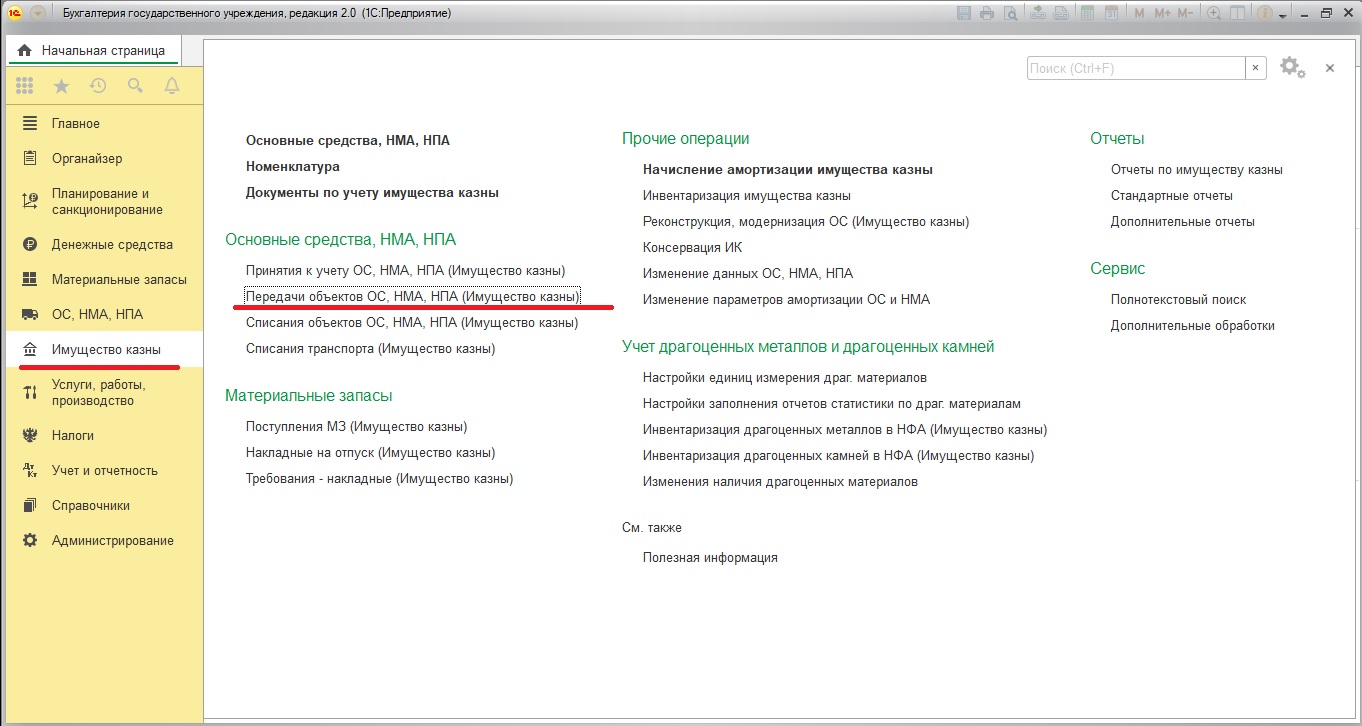Click the Поиск (Ctrl+F) search field
1362x726 pixels.
[1135, 68]
